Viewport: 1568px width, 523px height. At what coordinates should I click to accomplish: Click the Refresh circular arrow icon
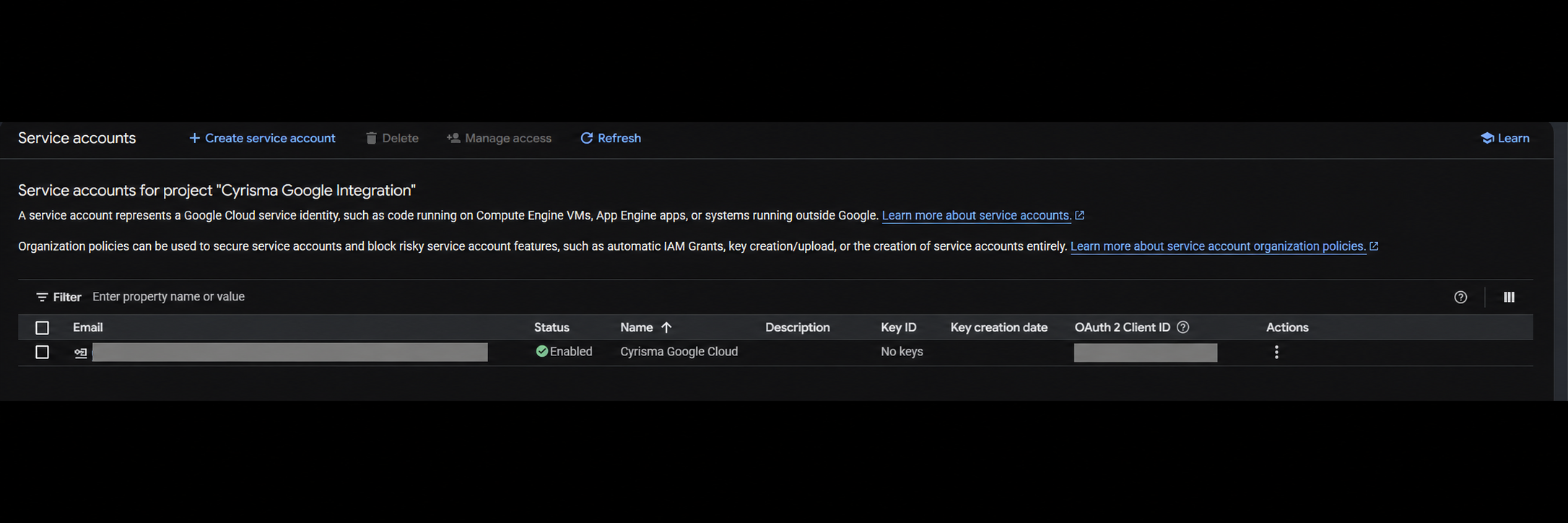pyautogui.click(x=587, y=138)
